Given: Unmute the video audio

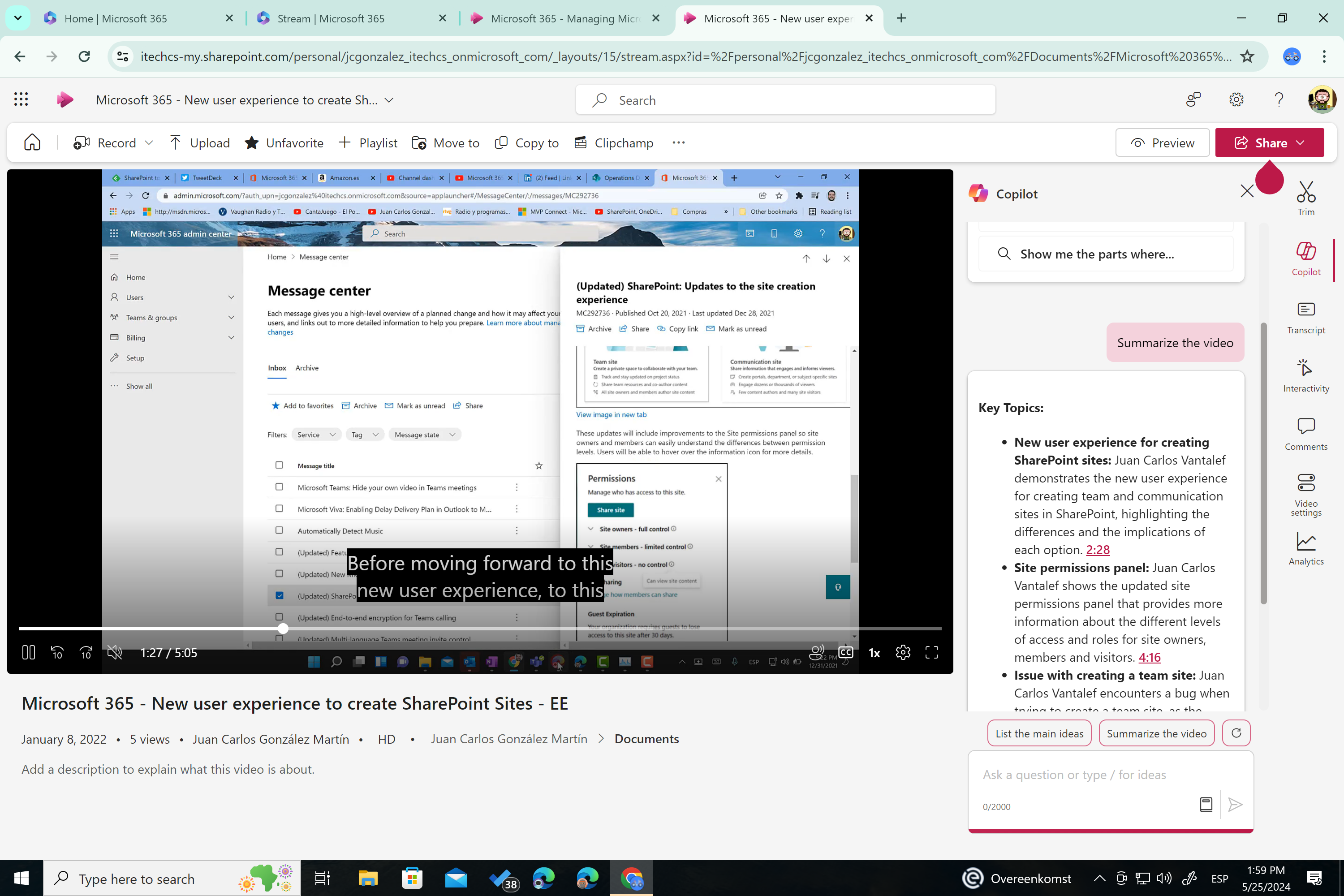Looking at the screenshot, I should (114, 653).
